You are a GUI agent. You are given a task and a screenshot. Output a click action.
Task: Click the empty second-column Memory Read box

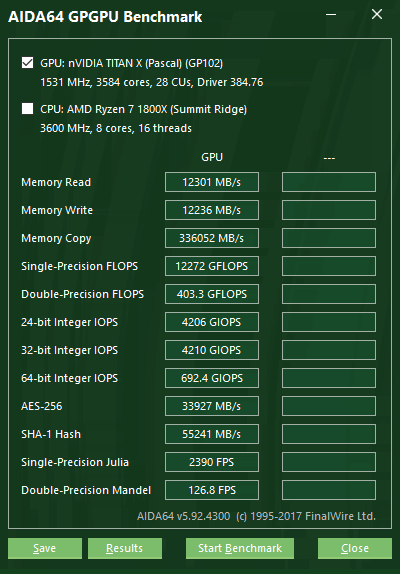click(x=329, y=182)
